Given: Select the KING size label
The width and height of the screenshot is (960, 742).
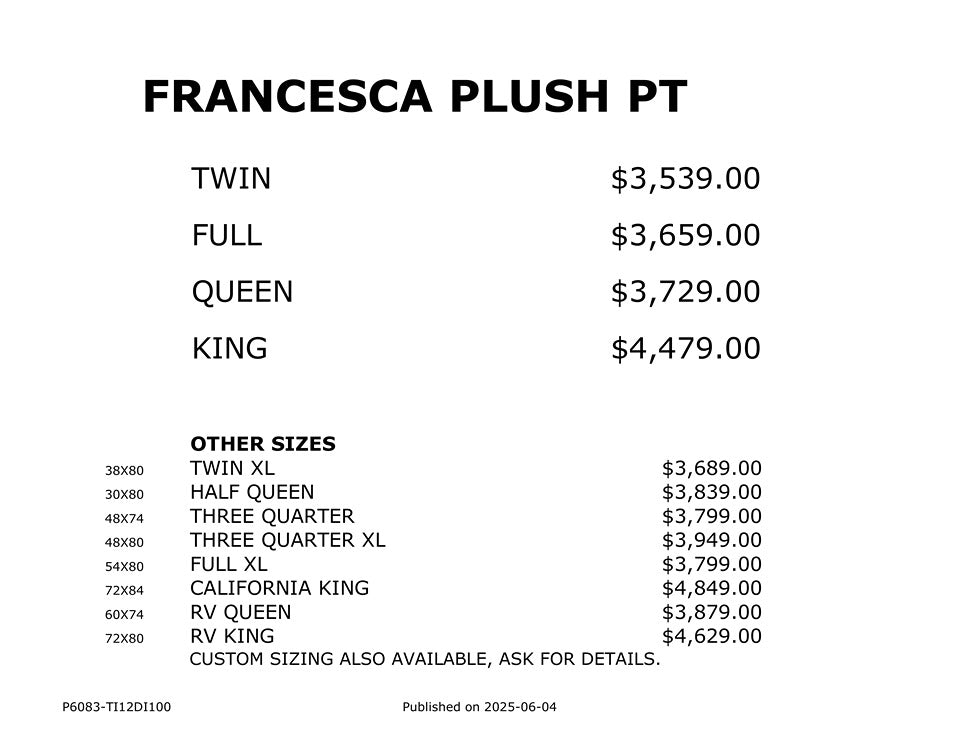Looking at the screenshot, I should click(x=229, y=349).
